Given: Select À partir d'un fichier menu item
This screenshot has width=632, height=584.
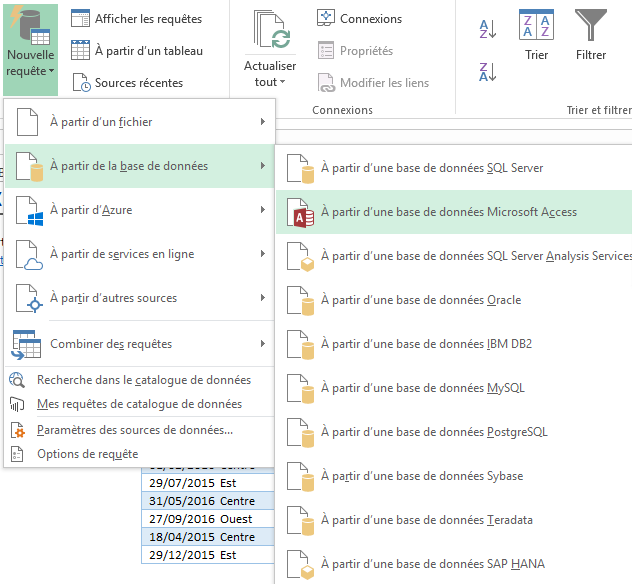Looking at the screenshot, I should click(139, 122).
